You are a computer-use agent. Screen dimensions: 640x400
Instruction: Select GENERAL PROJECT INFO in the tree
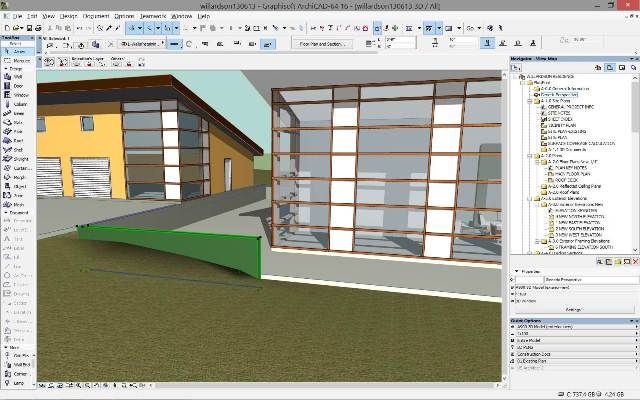coord(571,107)
